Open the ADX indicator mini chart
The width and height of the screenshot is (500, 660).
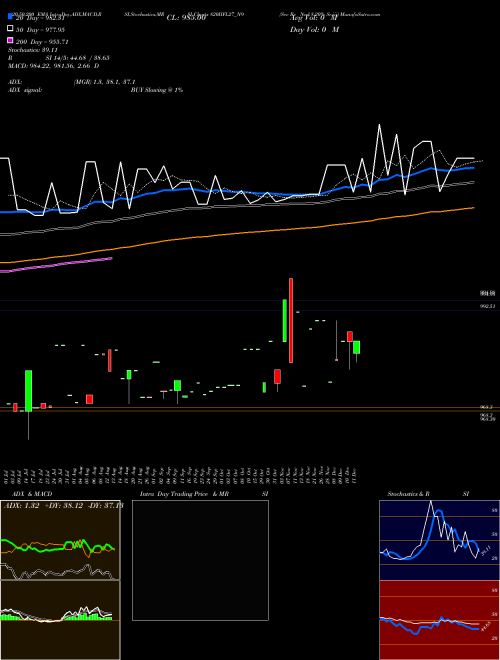(x=60, y=540)
